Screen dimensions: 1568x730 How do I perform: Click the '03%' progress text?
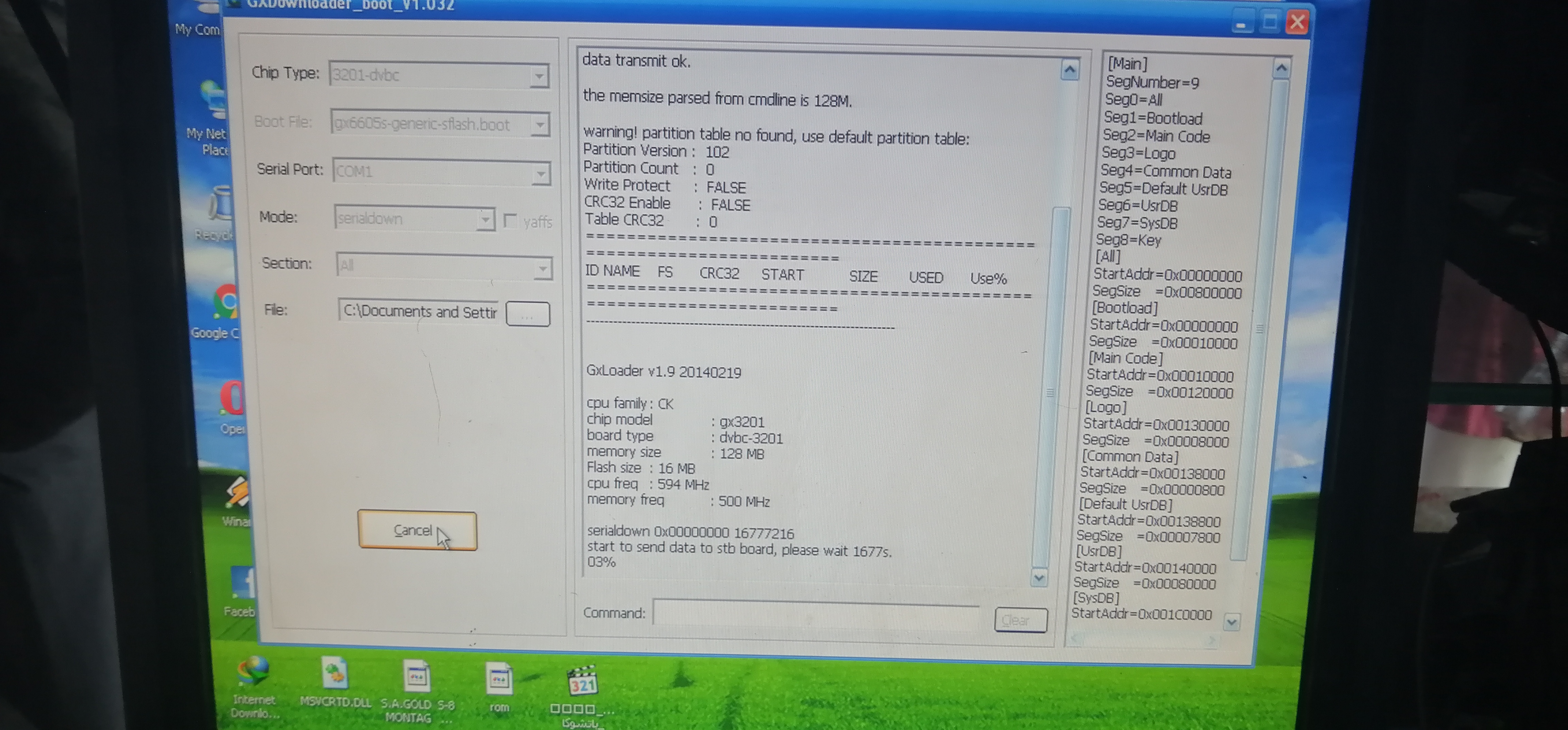click(x=601, y=562)
